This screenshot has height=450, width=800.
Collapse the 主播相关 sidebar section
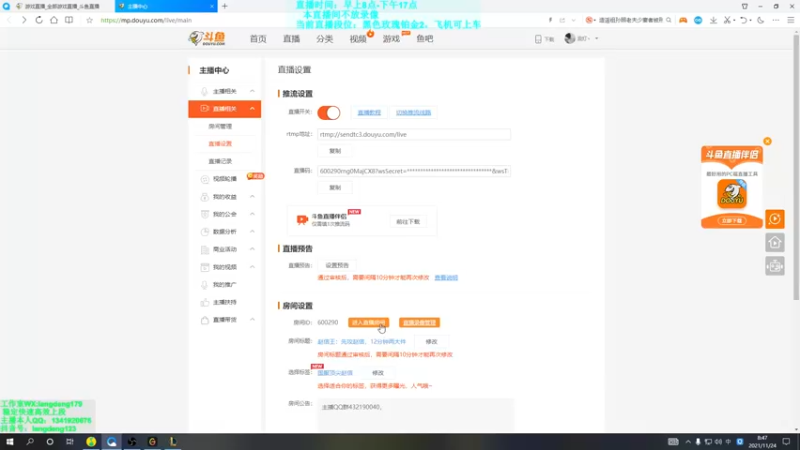coord(252,91)
